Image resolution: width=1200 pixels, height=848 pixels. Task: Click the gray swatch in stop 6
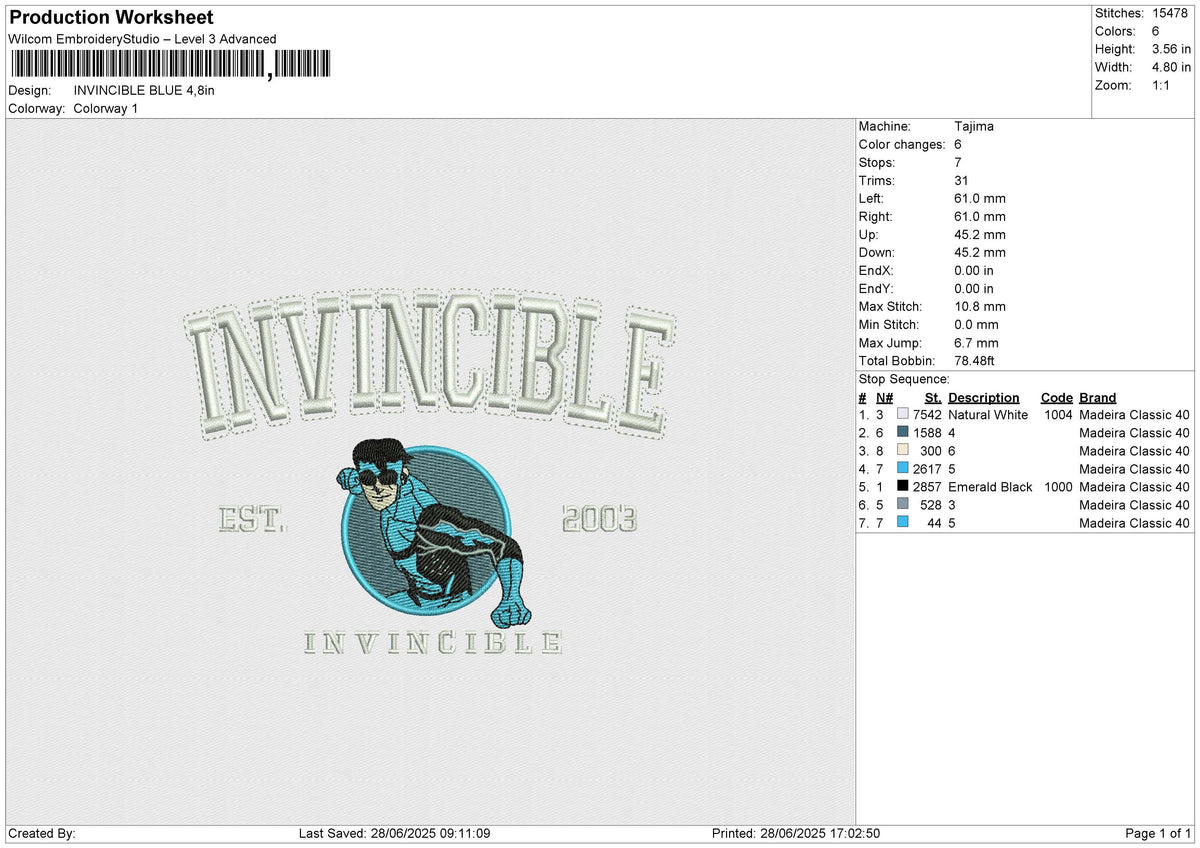pos(903,505)
